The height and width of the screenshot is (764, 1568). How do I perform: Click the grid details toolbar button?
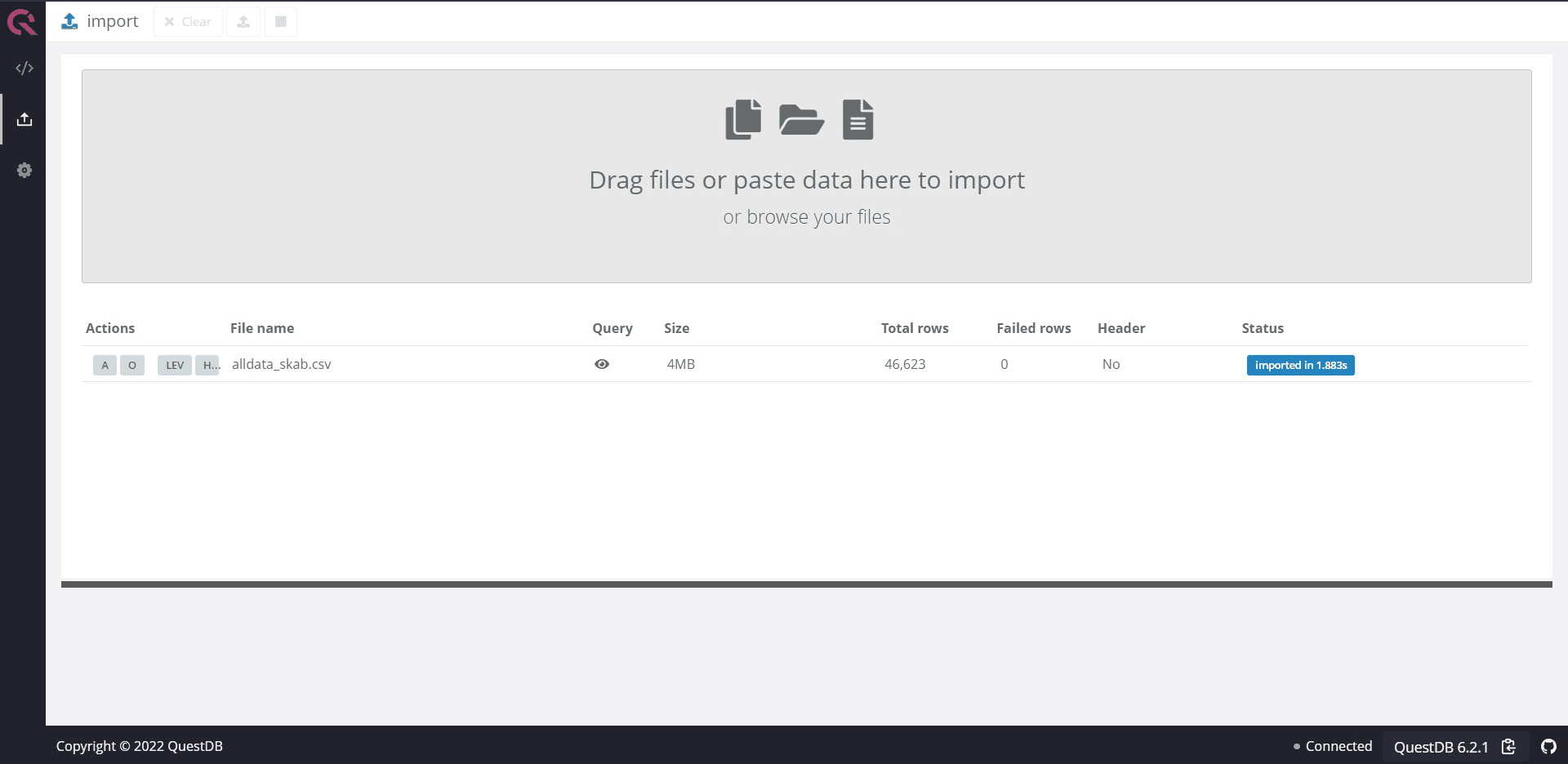(281, 22)
